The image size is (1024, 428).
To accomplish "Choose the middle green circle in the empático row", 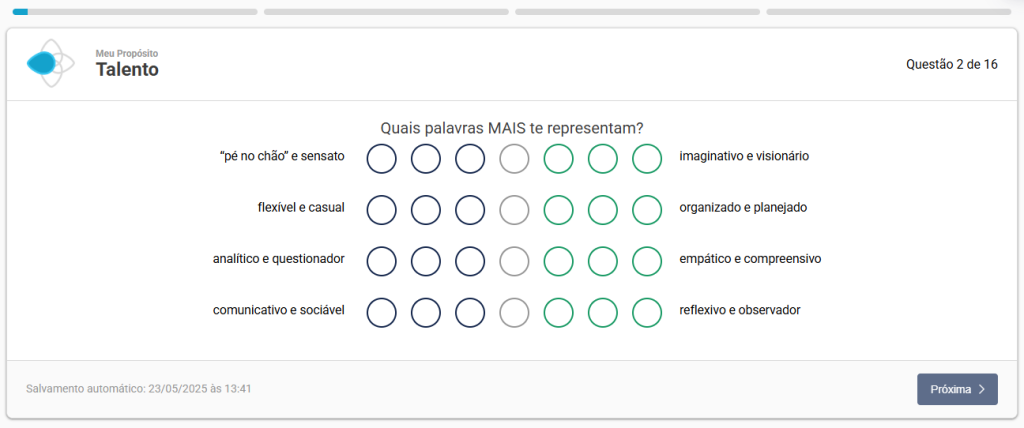I will [x=602, y=260].
